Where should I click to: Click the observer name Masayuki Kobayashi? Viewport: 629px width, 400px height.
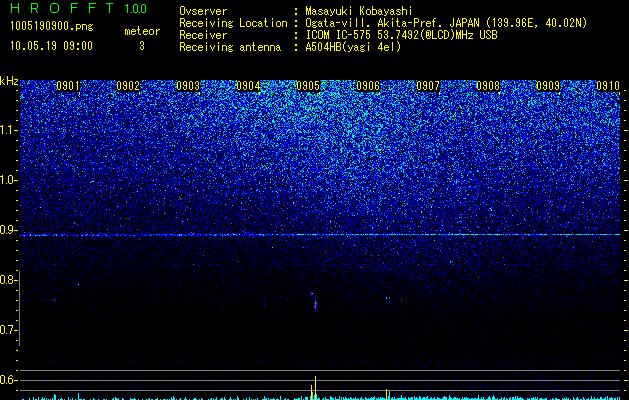358,11
